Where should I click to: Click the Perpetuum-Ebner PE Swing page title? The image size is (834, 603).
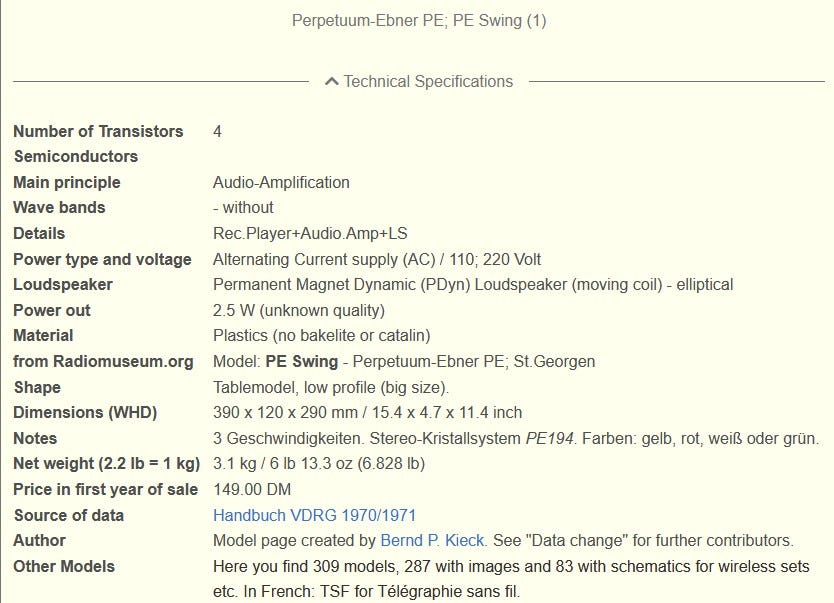[418, 20]
